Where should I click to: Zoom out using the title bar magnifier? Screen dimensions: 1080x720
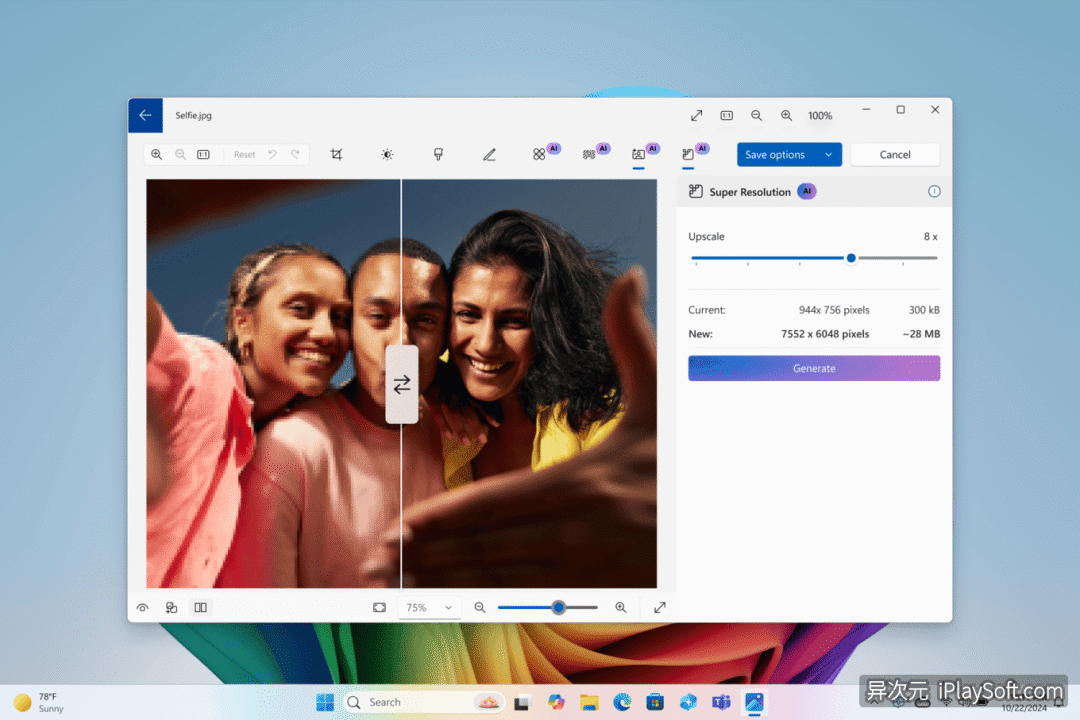[756, 115]
